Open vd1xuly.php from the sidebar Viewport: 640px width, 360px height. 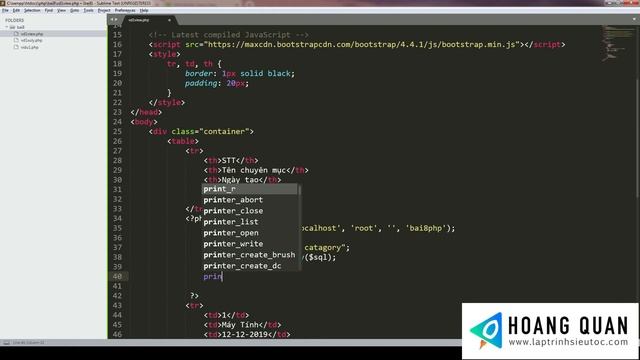pos(31,40)
